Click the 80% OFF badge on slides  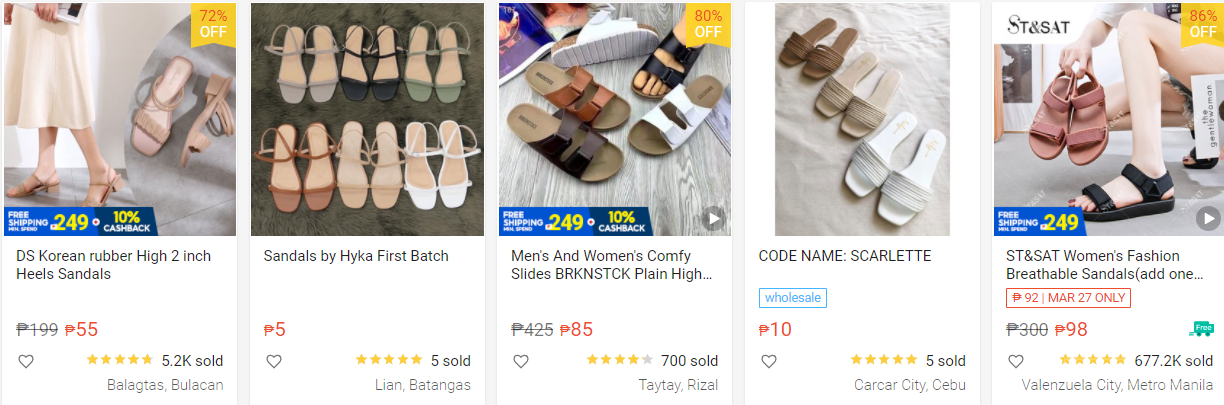click(708, 24)
